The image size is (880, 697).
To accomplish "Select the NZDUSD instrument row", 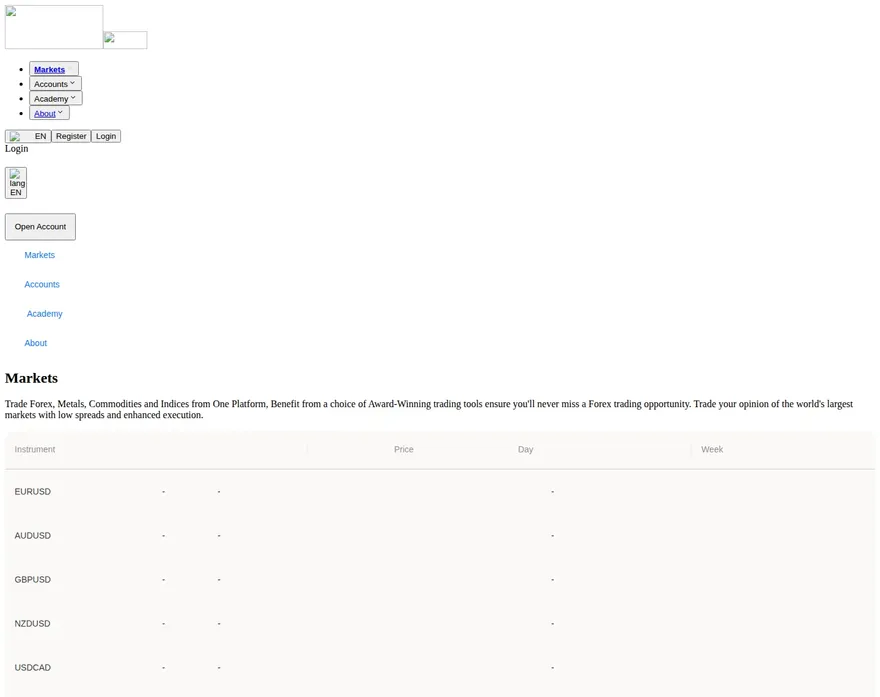I will point(440,623).
